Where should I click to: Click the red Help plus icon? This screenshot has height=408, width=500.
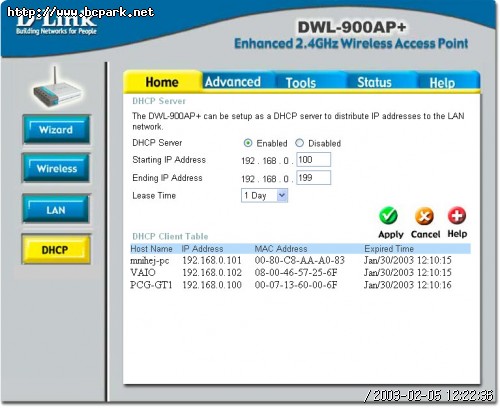pos(457,215)
